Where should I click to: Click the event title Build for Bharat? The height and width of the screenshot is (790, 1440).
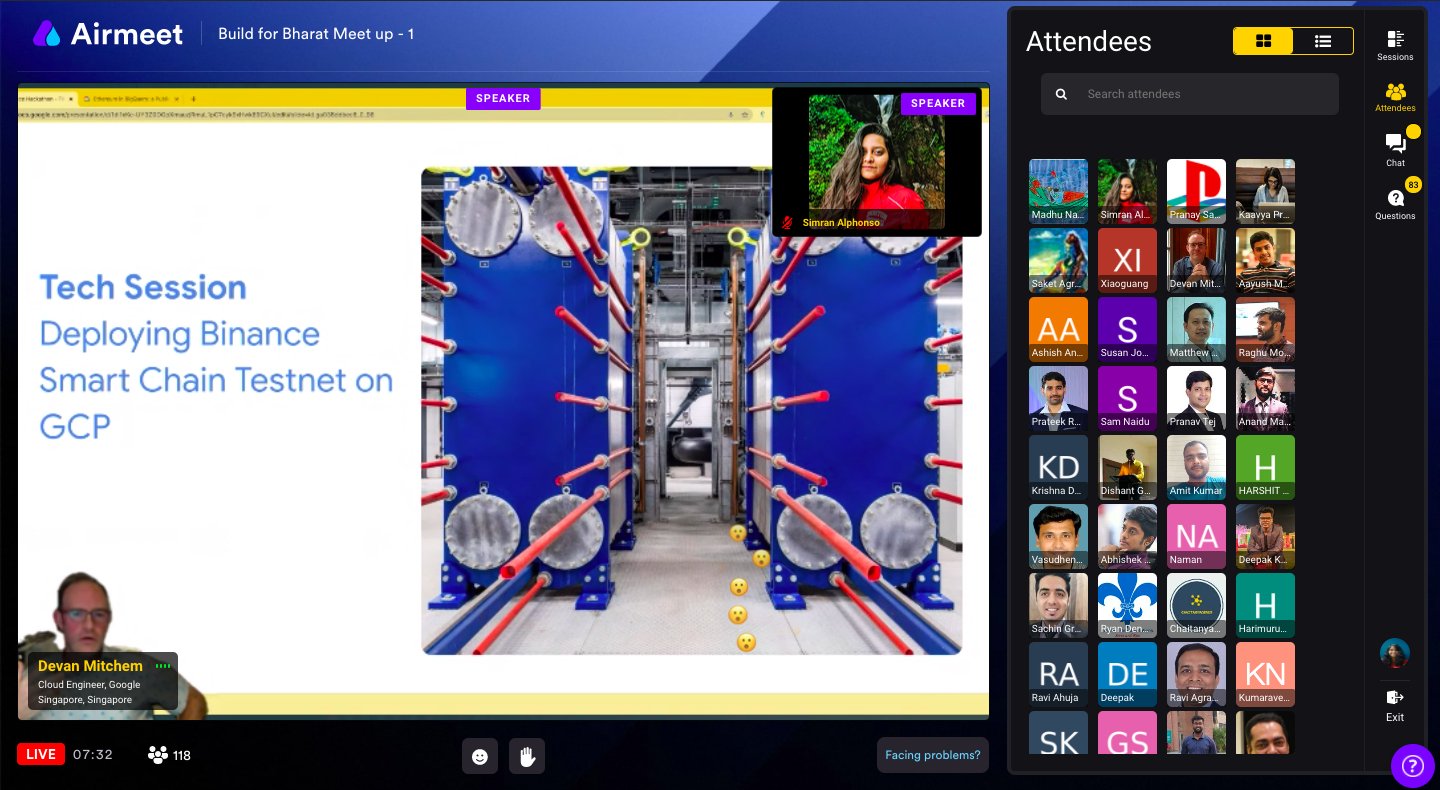(x=316, y=34)
